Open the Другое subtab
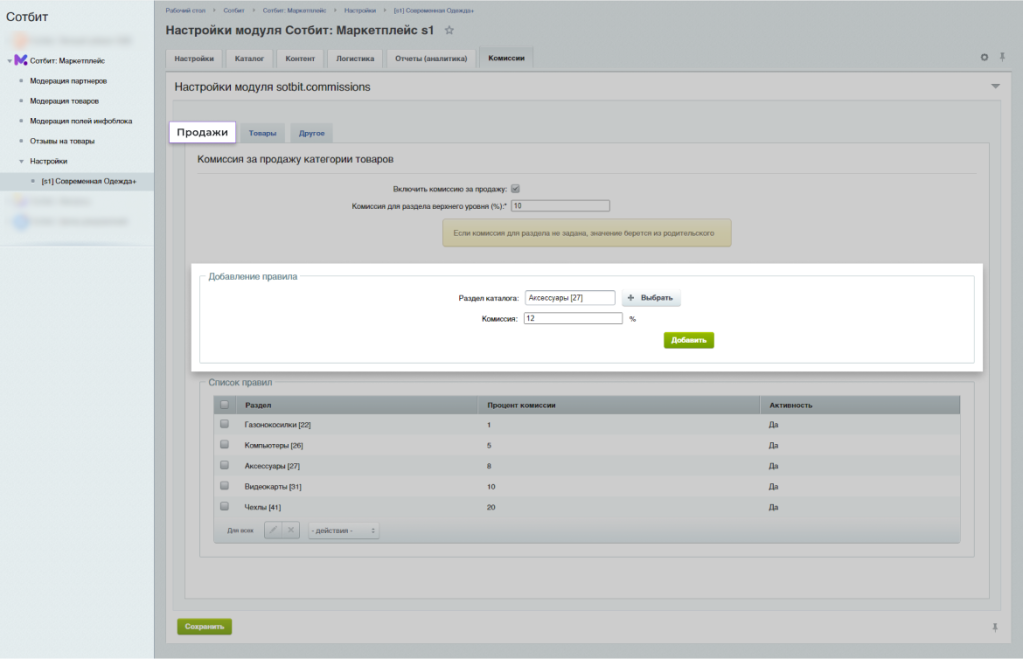This screenshot has width=1023, height=659. pyautogui.click(x=312, y=133)
